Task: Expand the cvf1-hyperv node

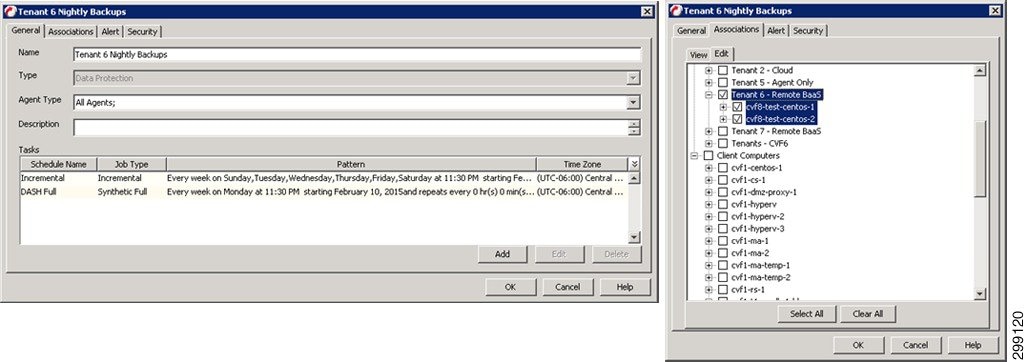Action: click(709, 204)
